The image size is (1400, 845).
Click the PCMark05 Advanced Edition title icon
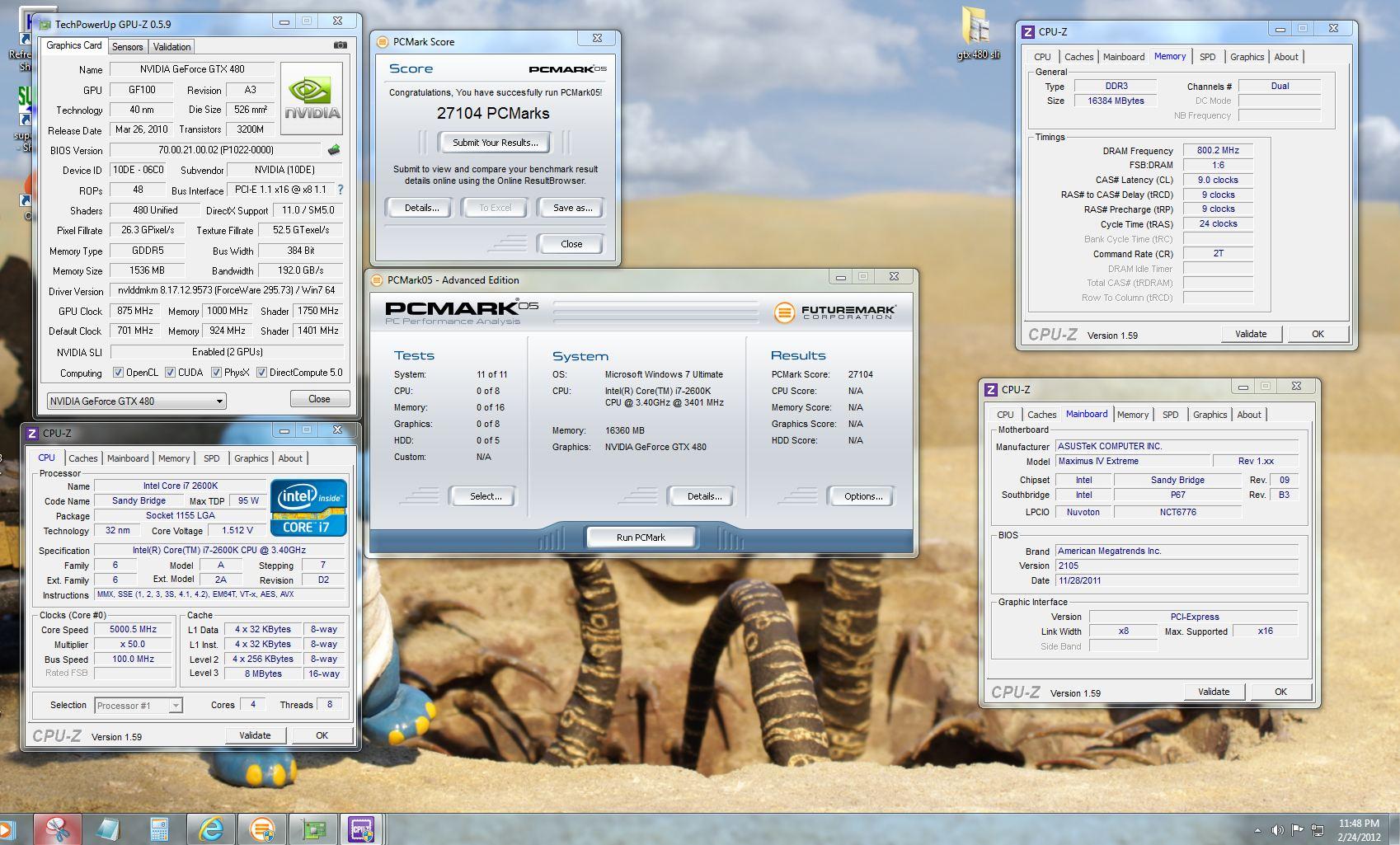pos(377,279)
